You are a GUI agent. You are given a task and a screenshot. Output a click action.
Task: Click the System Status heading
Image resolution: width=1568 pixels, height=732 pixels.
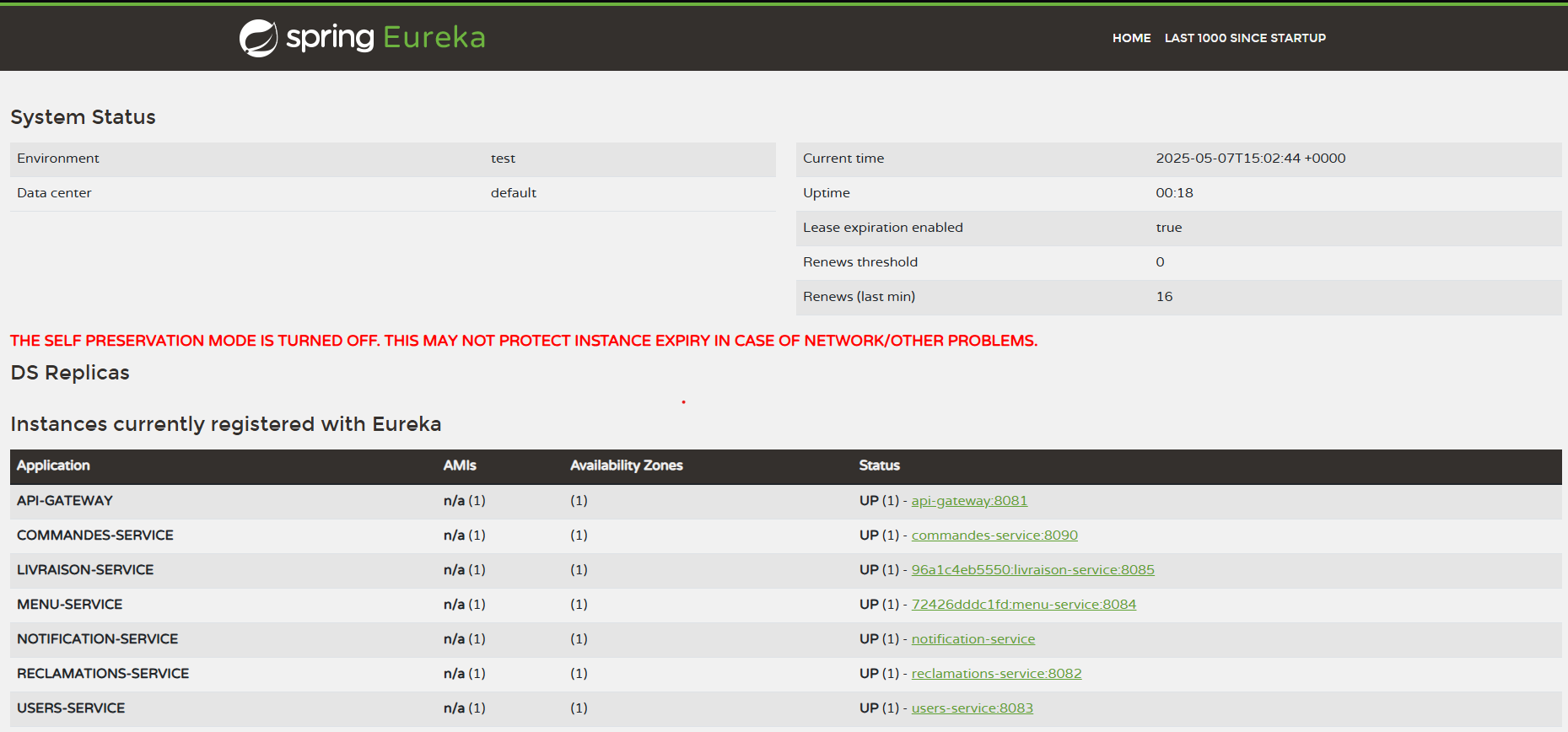tap(83, 117)
